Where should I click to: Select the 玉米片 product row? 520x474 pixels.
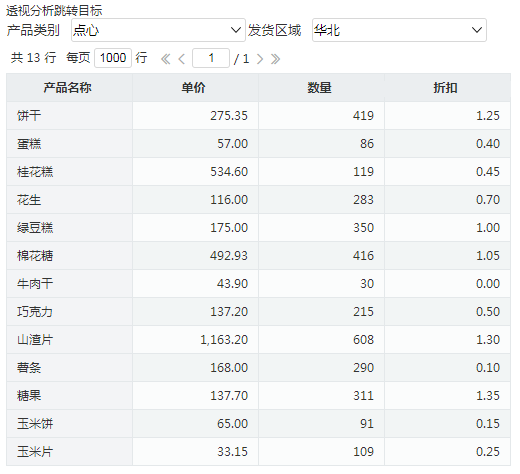coord(258,452)
